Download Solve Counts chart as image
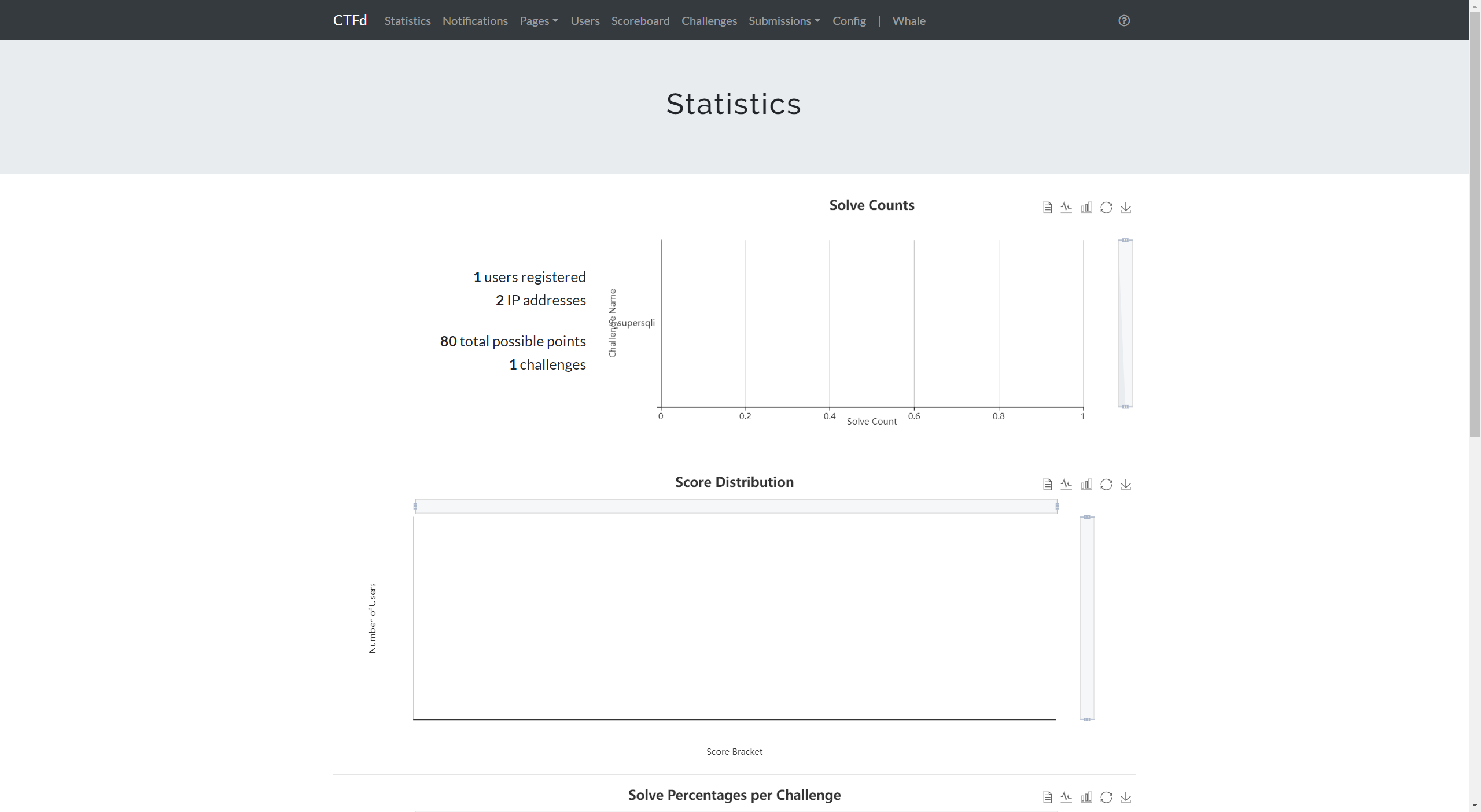 [x=1125, y=207]
